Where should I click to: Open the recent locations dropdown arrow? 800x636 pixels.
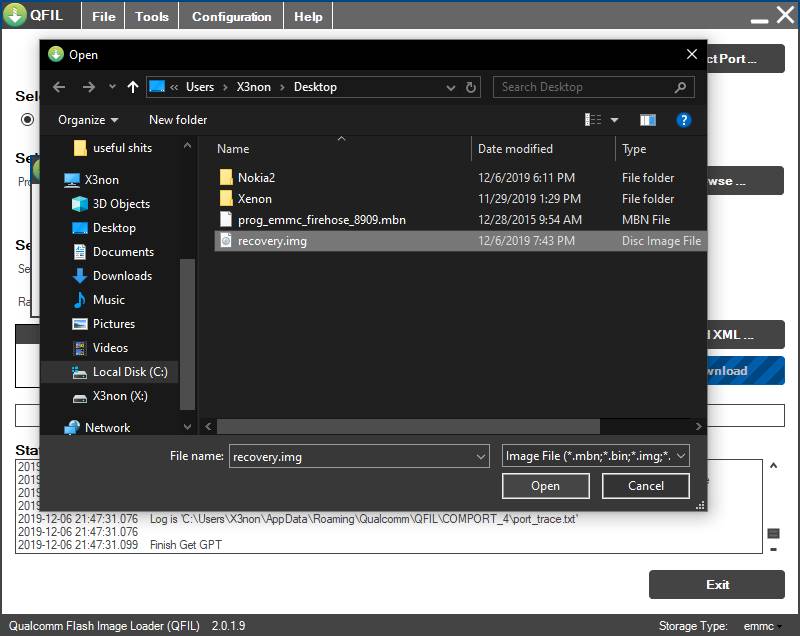coord(112,87)
